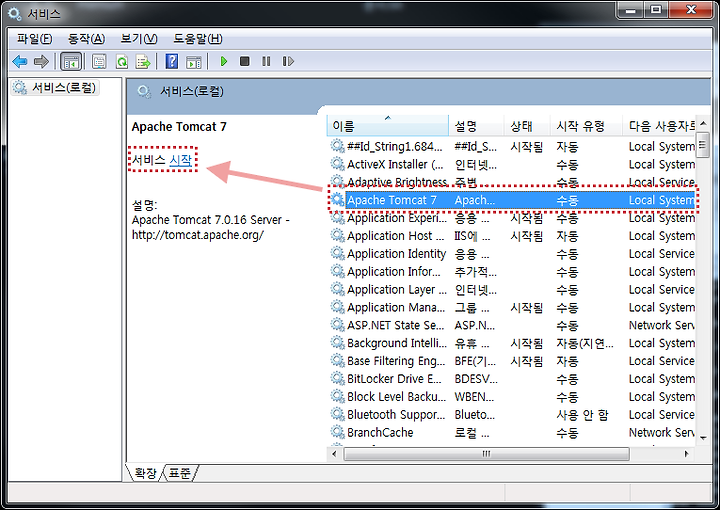Select the Application Management service
This screenshot has height=510, width=720.
pyautogui.click(x=512, y=308)
